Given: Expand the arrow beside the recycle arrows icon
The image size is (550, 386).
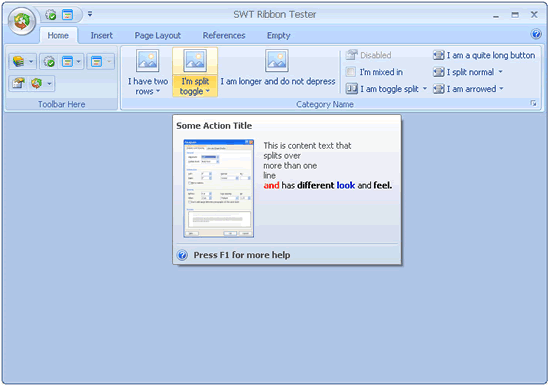Looking at the screenshot, I should pyautogui.click(x=49, y=84).
